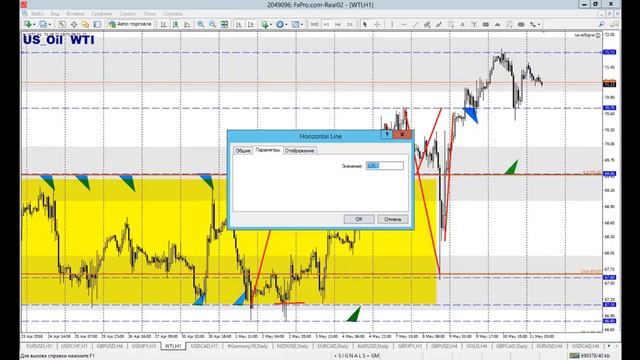640x360 pixels.
Task: Open the Window menu
Action: pos(149,13)
